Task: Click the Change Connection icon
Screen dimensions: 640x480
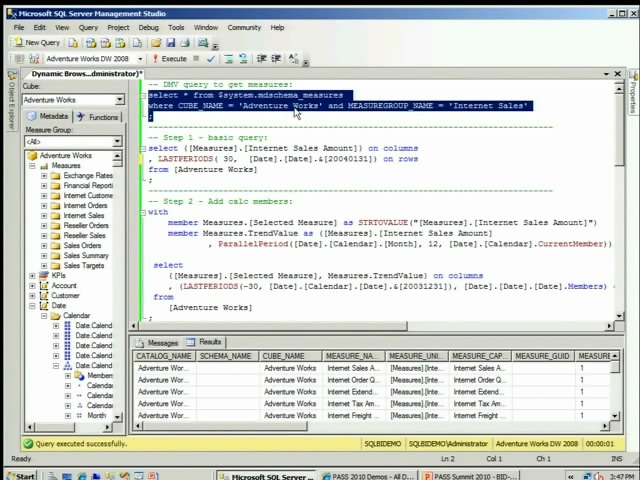Action: [x=34, y=59]
